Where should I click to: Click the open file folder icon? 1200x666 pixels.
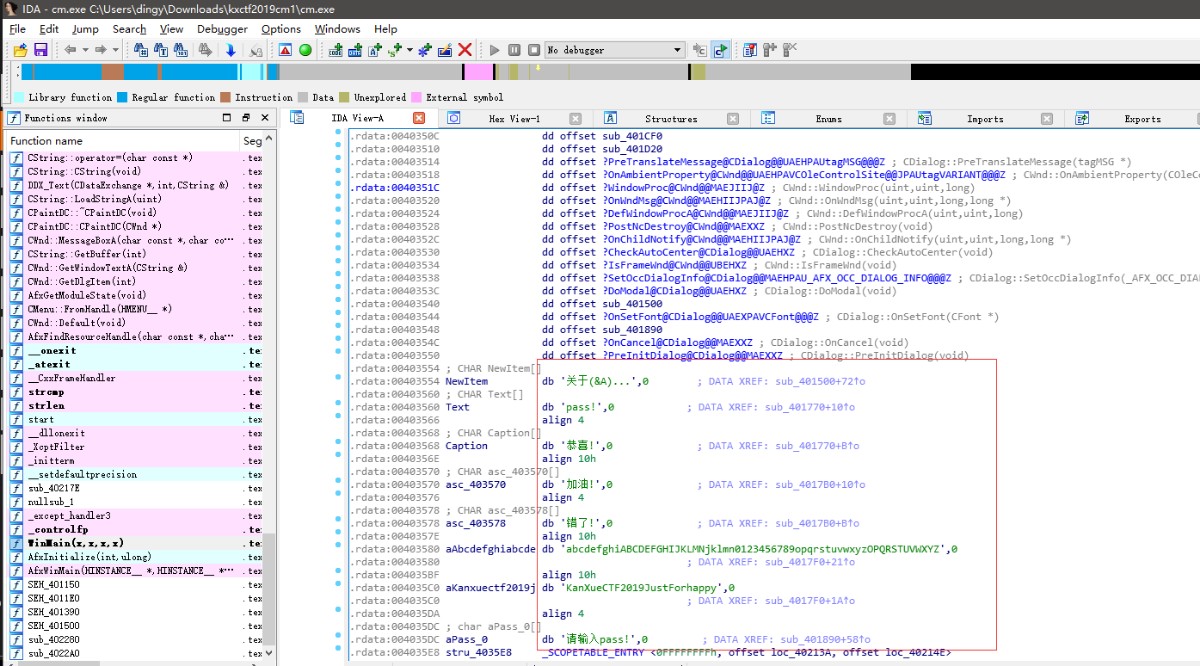(x=20, y=50)
